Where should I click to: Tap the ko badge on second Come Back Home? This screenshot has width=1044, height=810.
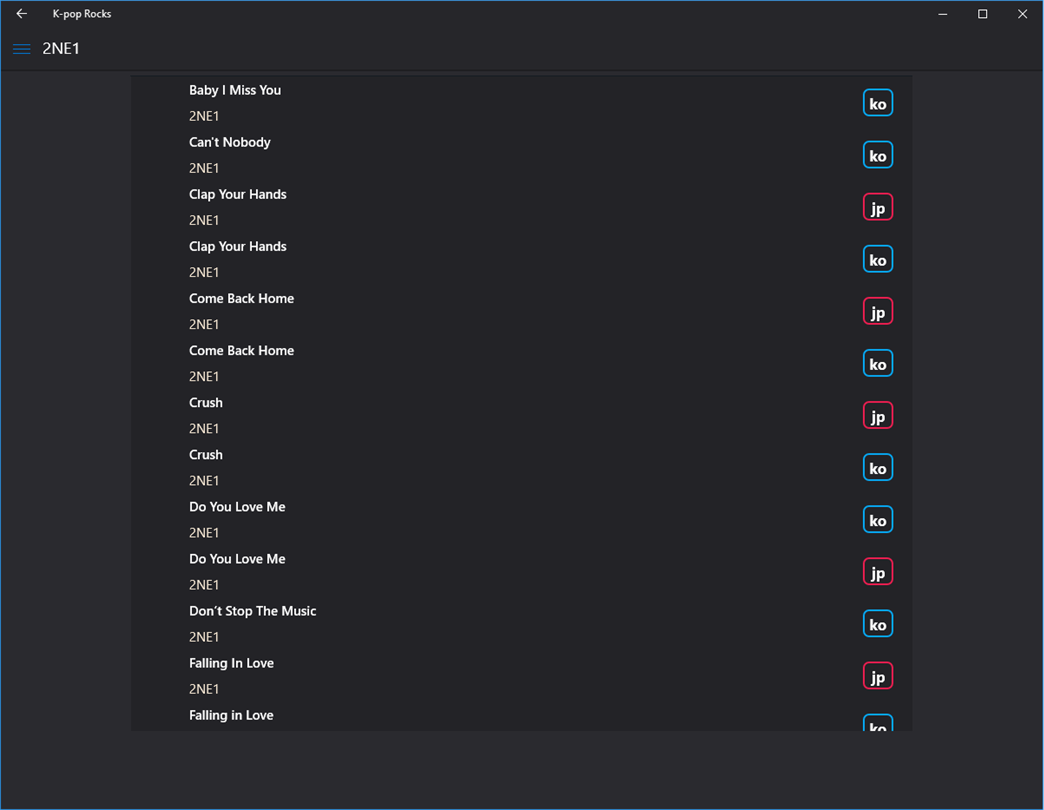878,363
